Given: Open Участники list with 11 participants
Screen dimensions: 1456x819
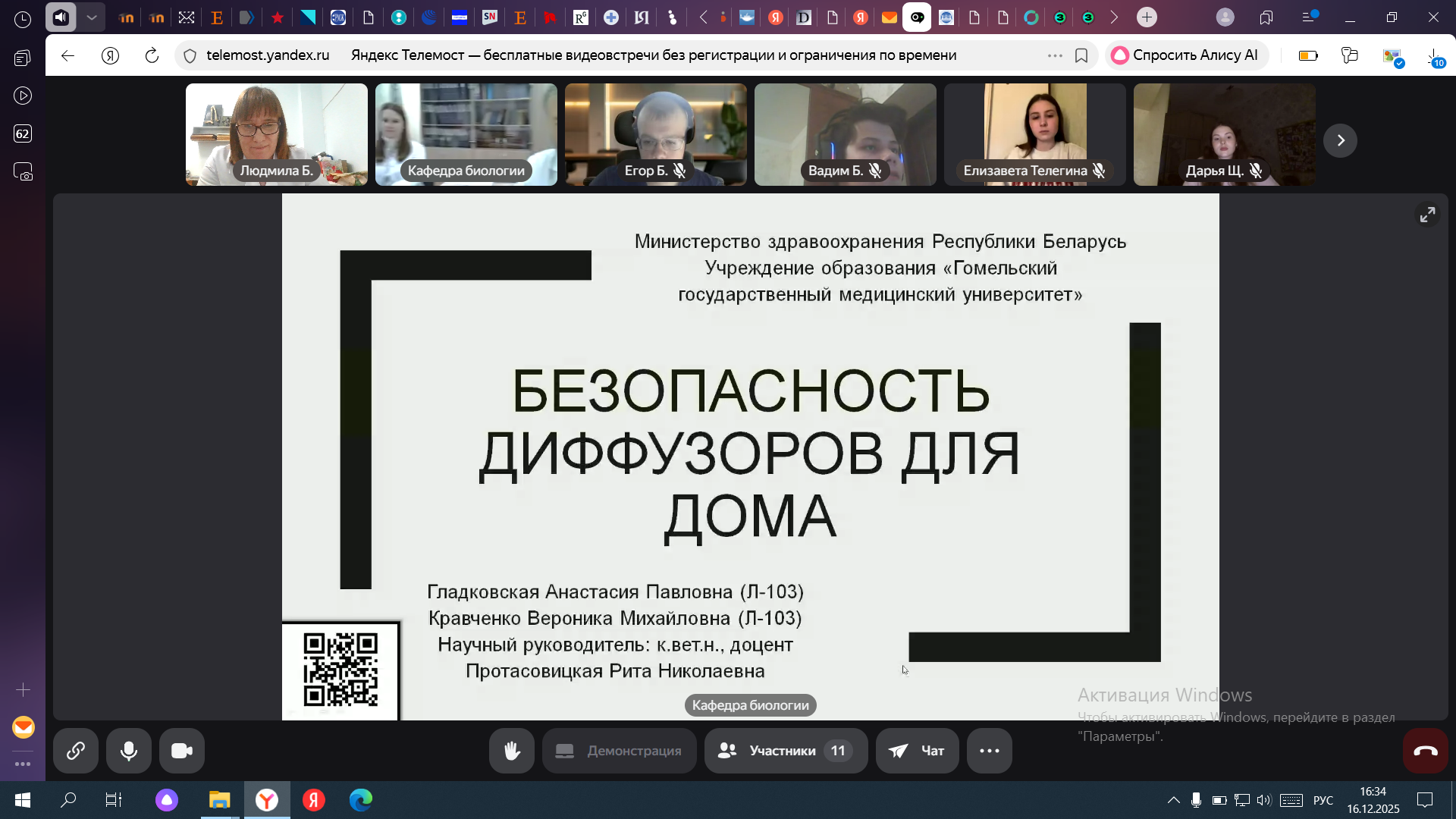Looking at the screenshot, I should pyautogui.click(x=786, y=751).
